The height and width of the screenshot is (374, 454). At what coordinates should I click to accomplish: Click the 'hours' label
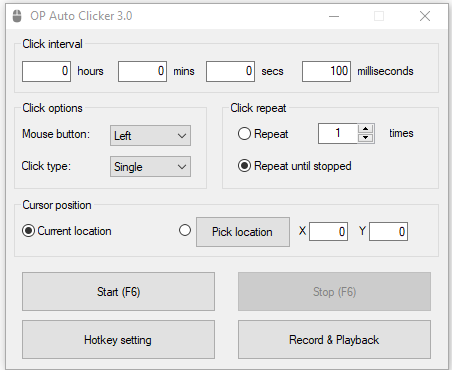tap(90, 71)
